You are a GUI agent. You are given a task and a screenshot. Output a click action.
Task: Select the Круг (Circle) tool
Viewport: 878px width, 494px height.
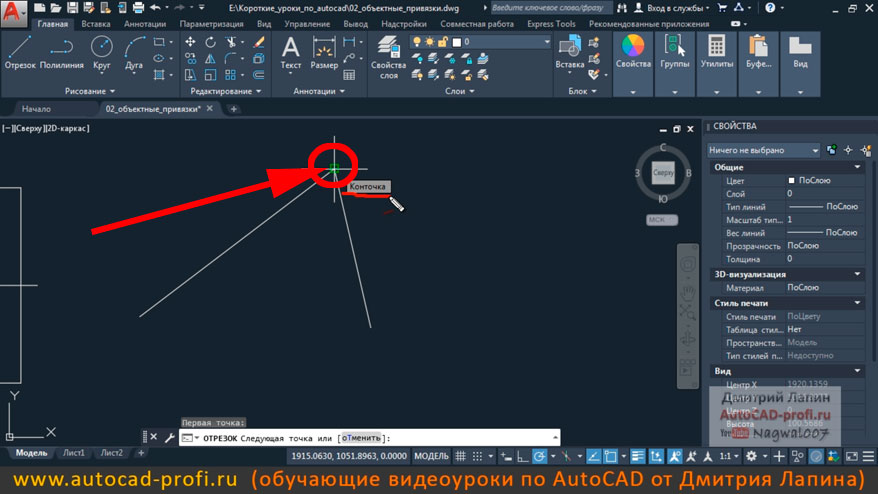pos(102,52)
